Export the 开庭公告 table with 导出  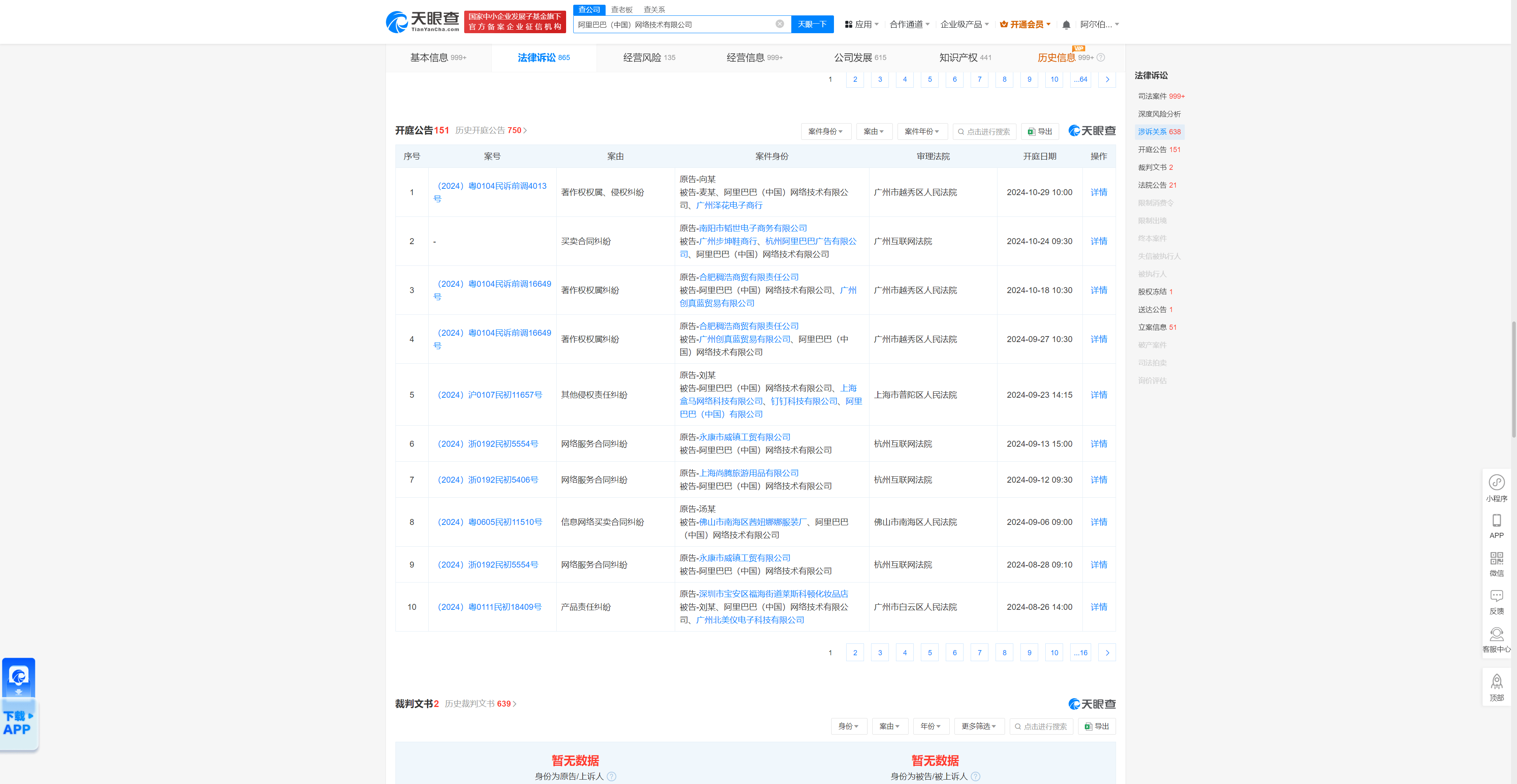coord(1040,132)
